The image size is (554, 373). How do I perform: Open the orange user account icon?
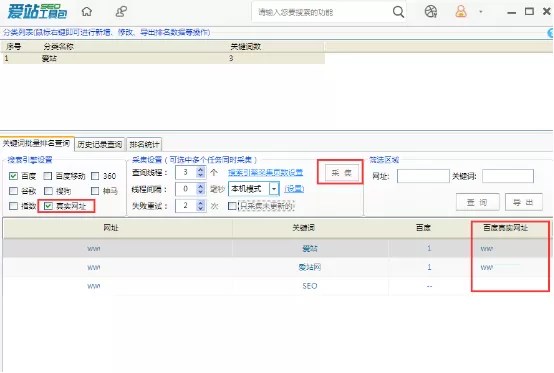click(x=461, y=12)
